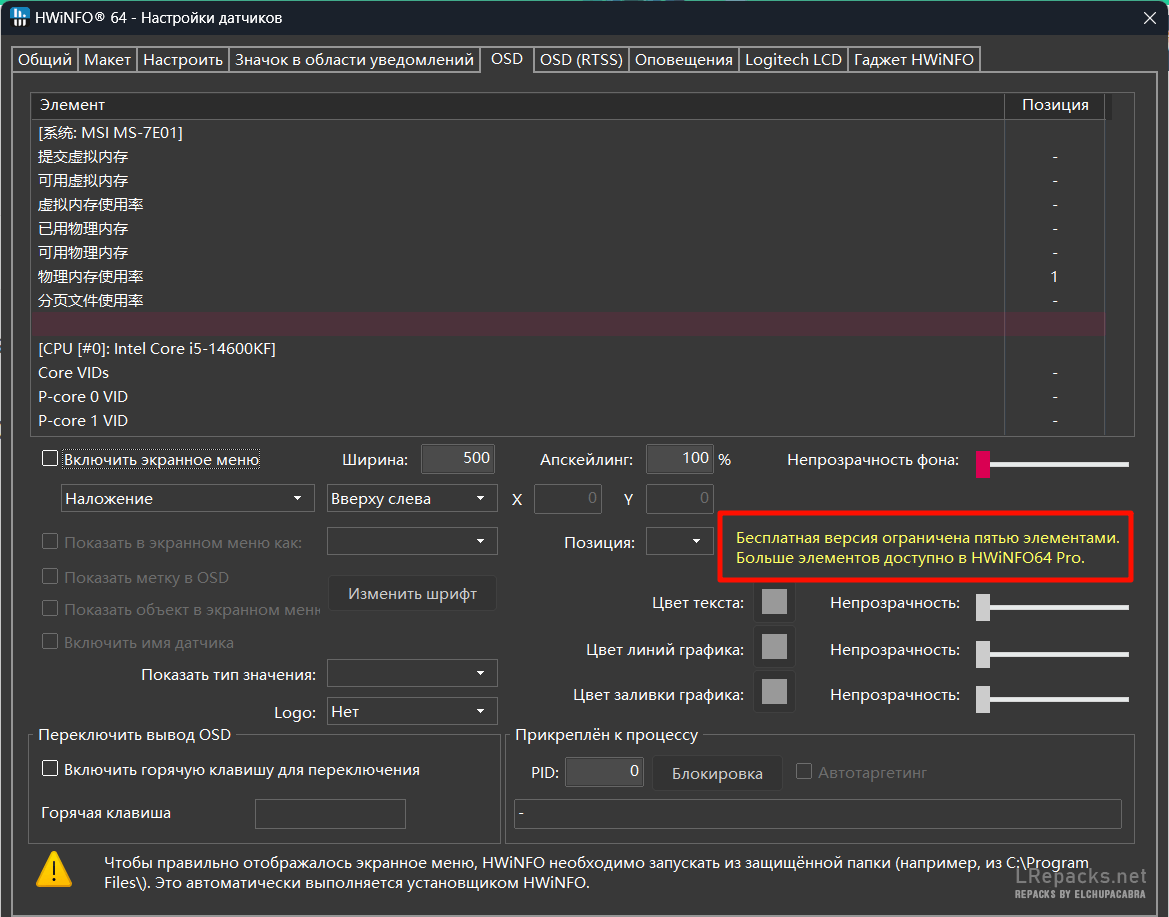The width and height of the screenshot is (1169, 917).
Task: Click the Цвет текста color swatch
Action: [x=775, y=602]
